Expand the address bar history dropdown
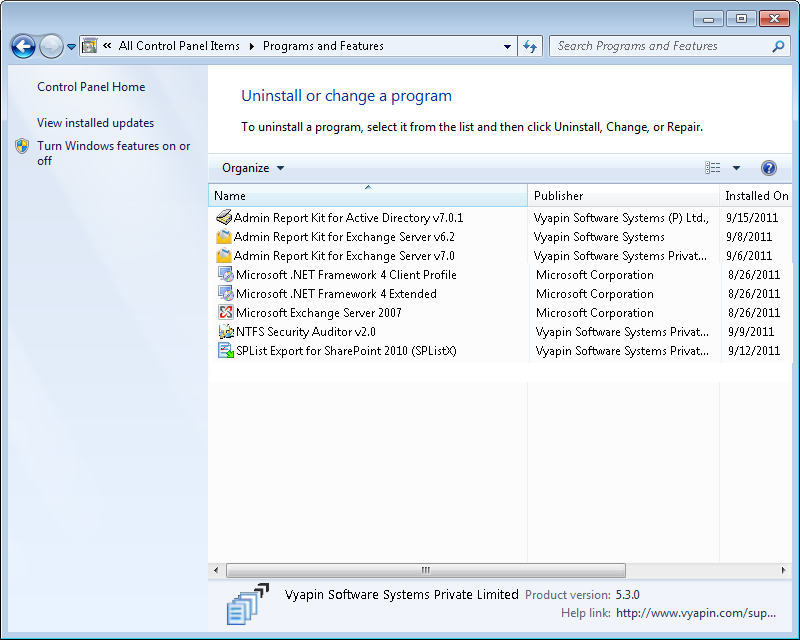This screenshot has height=640, width=800. pos(507,46)
